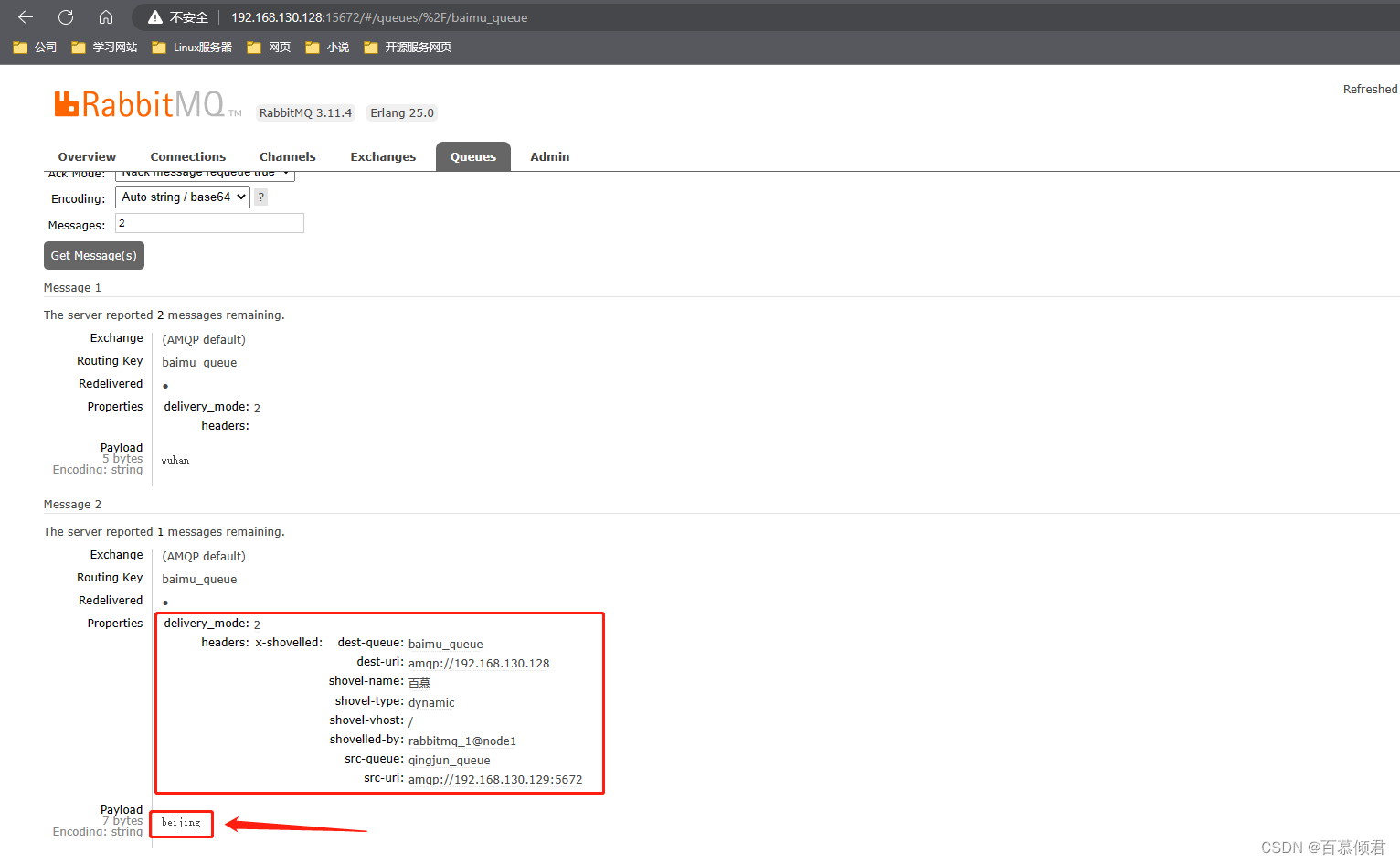Open the Encoding Auto string / base64 dropdown
Viewport: 1400px width, 864px height.
183,197
